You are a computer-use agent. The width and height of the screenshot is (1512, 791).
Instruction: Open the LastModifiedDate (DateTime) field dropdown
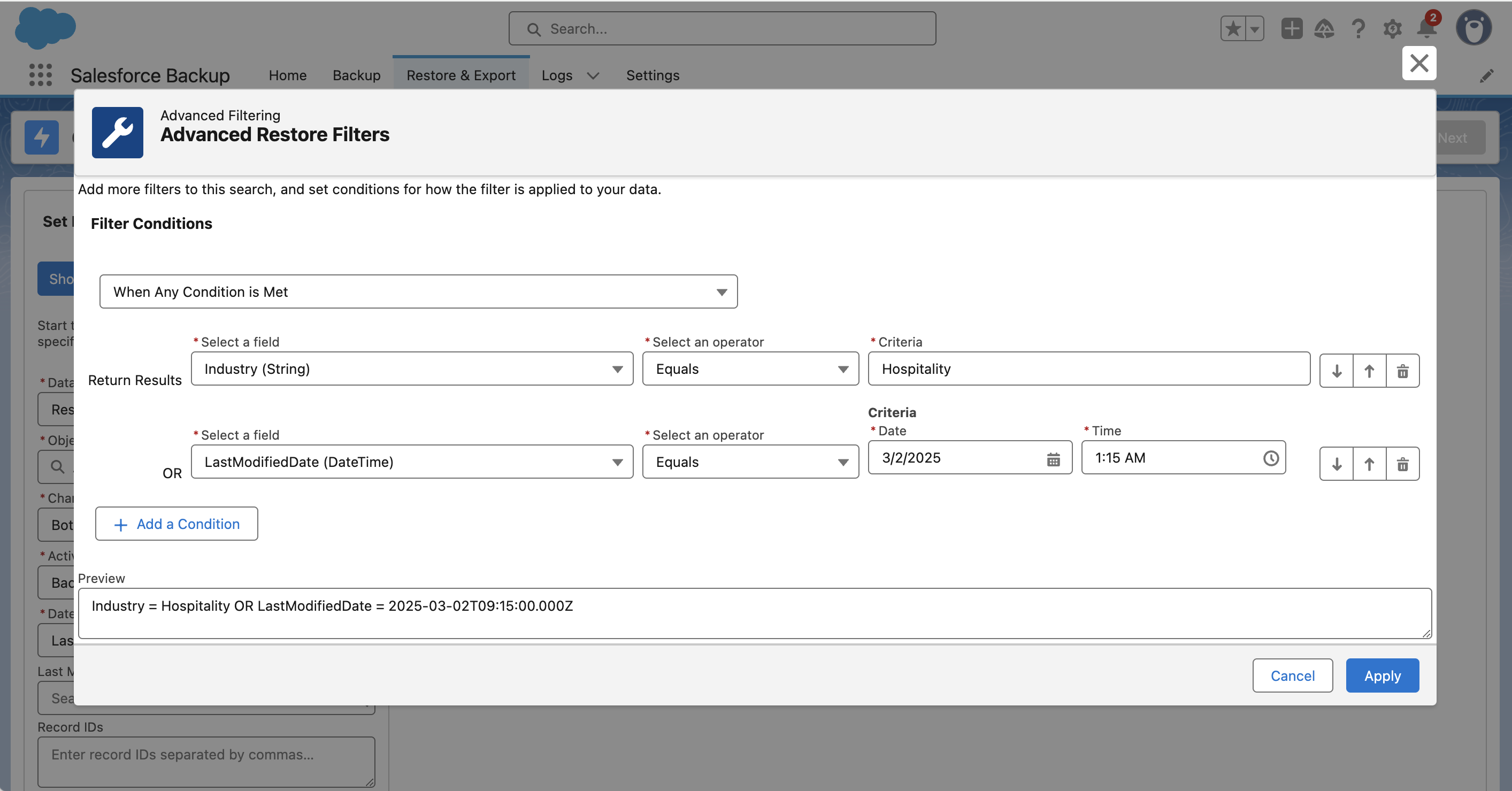pyautogui.click(x=412, y=462)
